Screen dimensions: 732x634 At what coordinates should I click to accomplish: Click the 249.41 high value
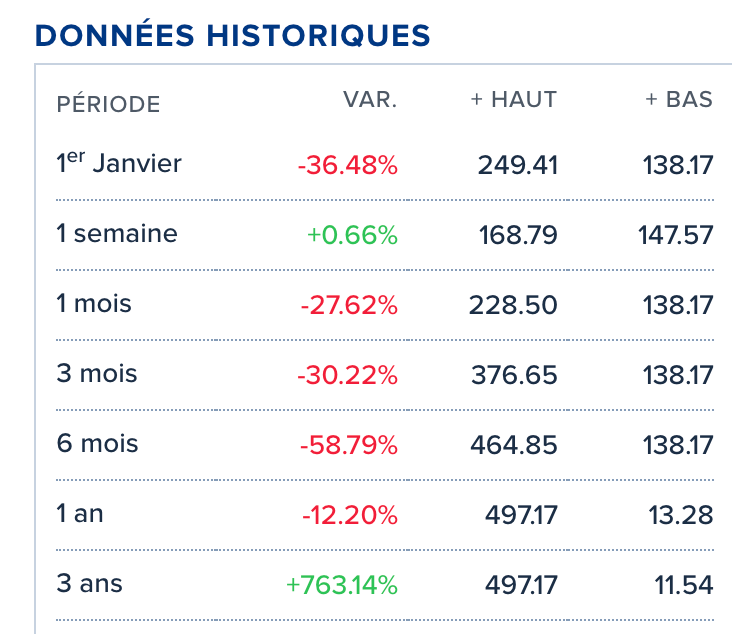tap(516, 165)
